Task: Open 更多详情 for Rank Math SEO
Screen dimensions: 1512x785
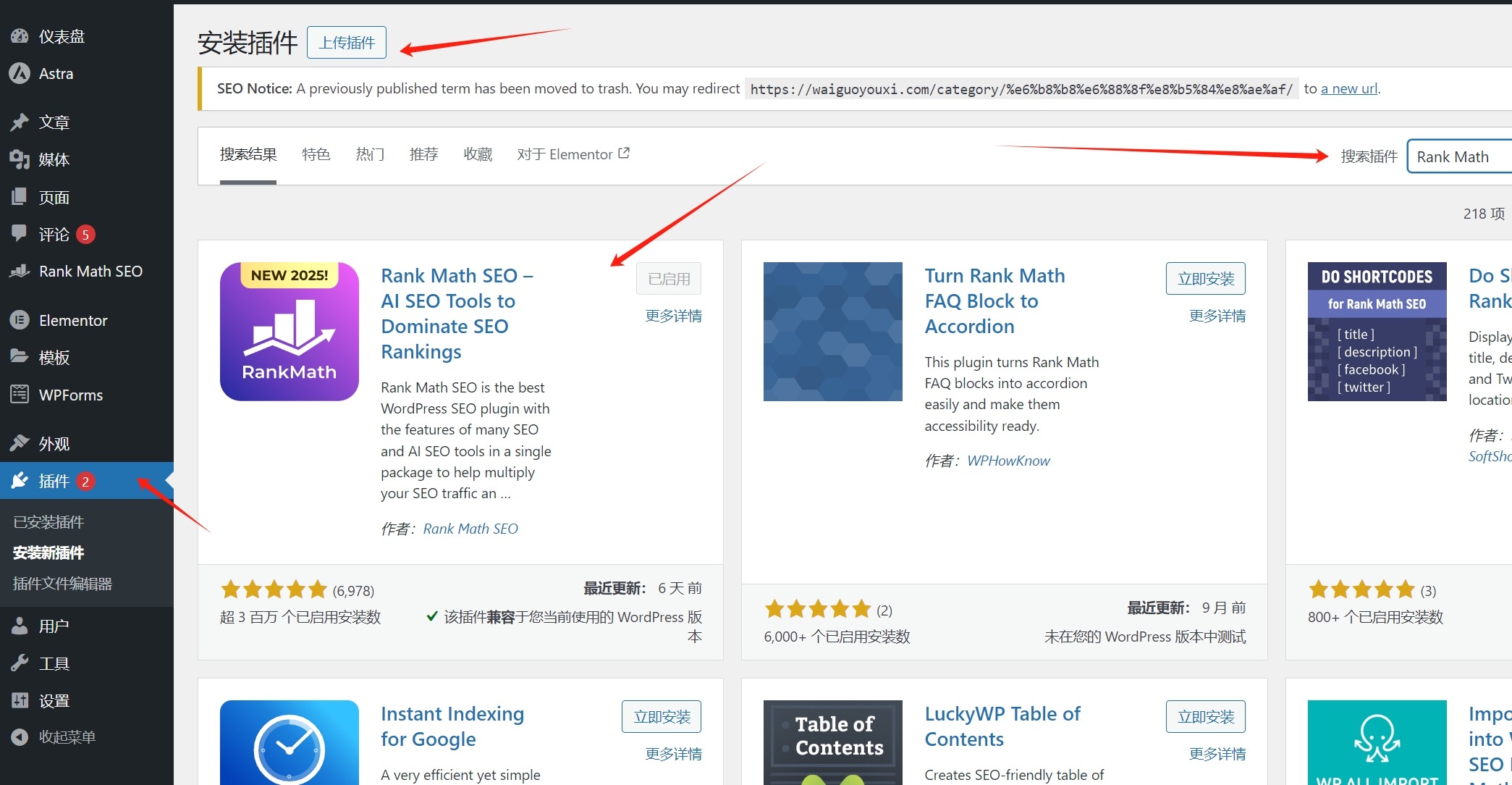Action: pos(674,316)
